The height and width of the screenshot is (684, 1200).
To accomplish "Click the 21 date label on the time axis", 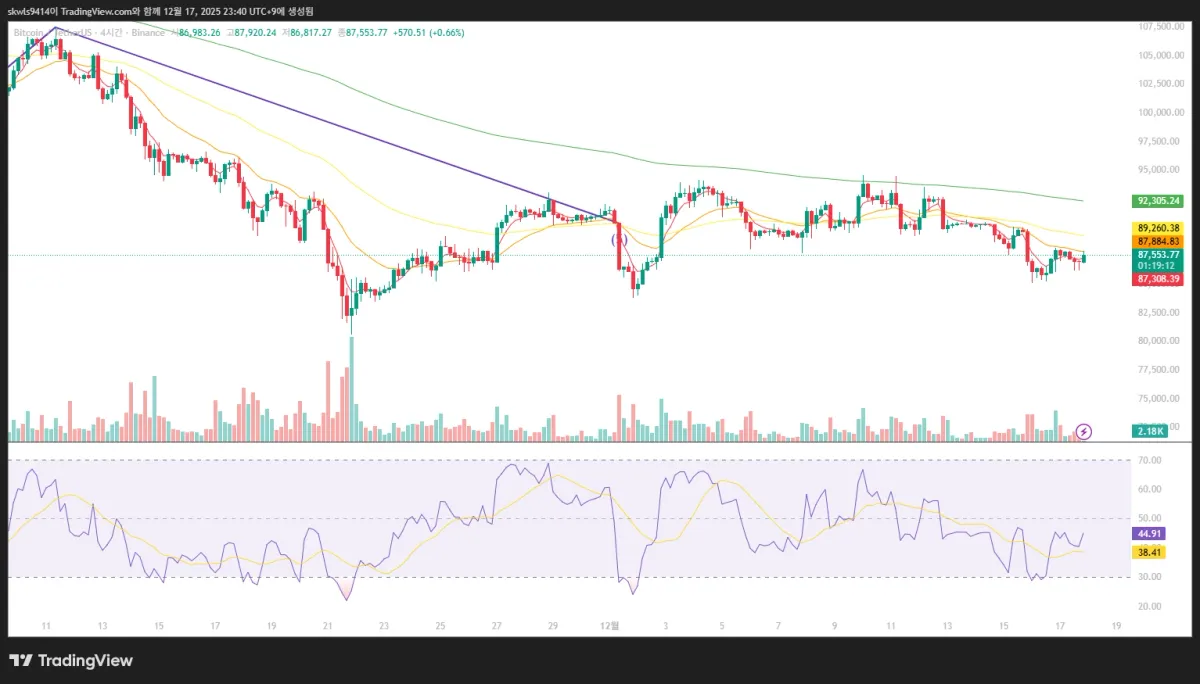I will pyautogui.click(x=327, y=625).
